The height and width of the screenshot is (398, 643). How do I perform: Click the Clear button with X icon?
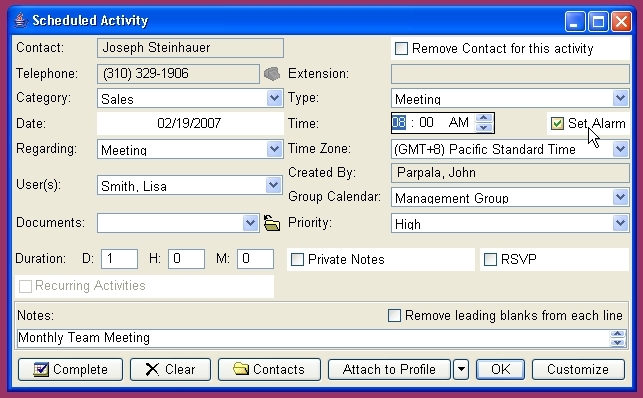pos(170,369)
